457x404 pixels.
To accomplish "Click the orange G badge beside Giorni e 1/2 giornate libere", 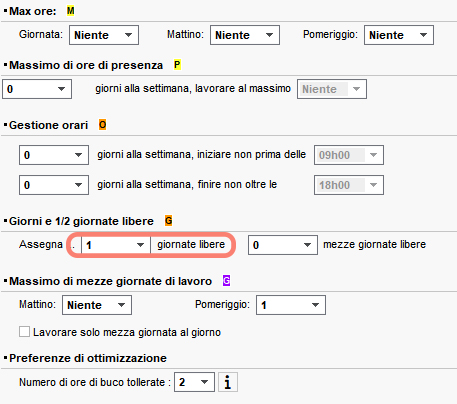I will 169,221.
